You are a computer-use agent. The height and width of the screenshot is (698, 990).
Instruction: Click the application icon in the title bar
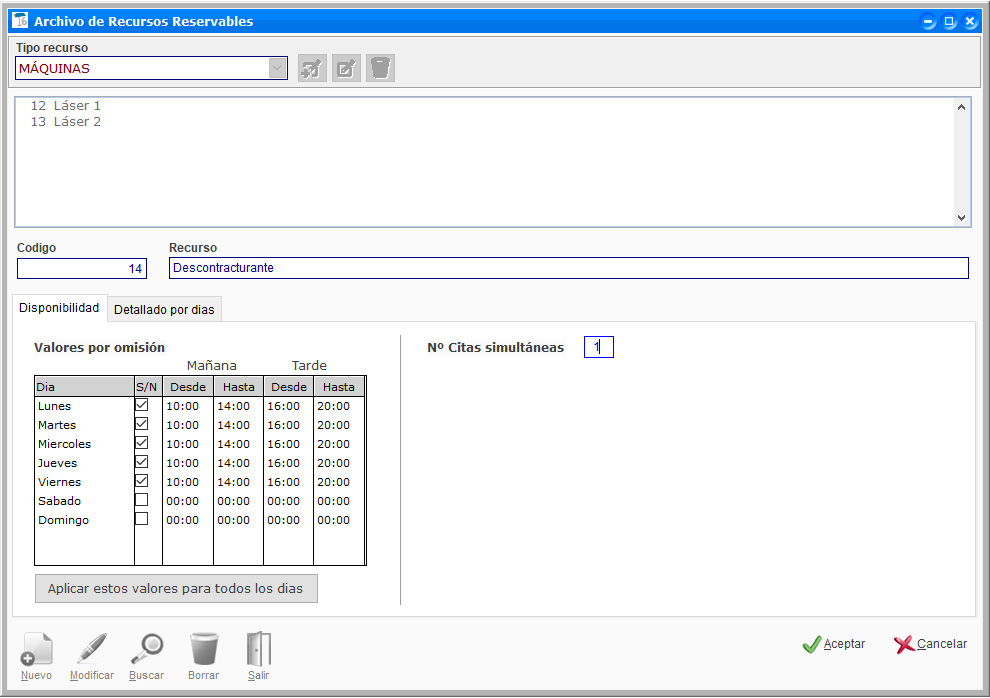[20, 20]
